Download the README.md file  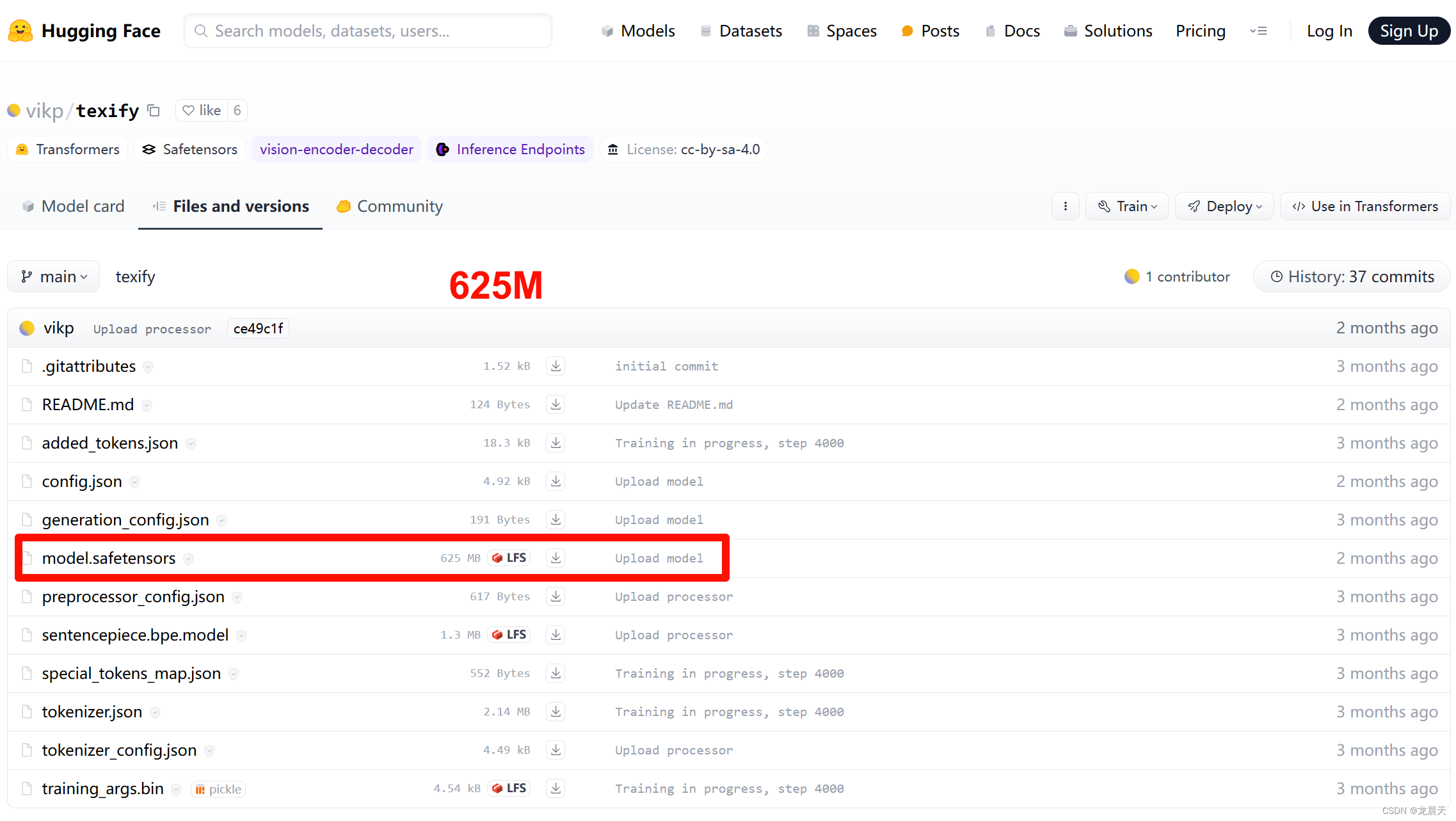tap(556, 404)
